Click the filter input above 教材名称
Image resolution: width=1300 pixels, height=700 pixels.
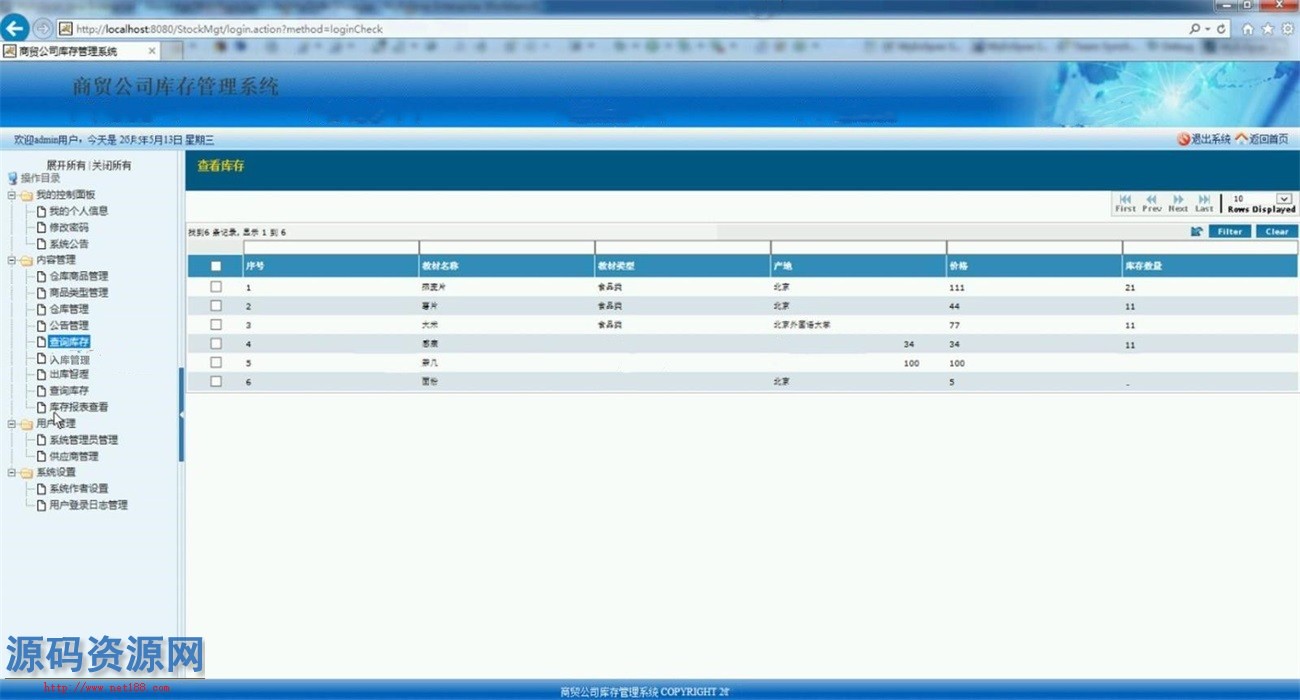(506, 247)
